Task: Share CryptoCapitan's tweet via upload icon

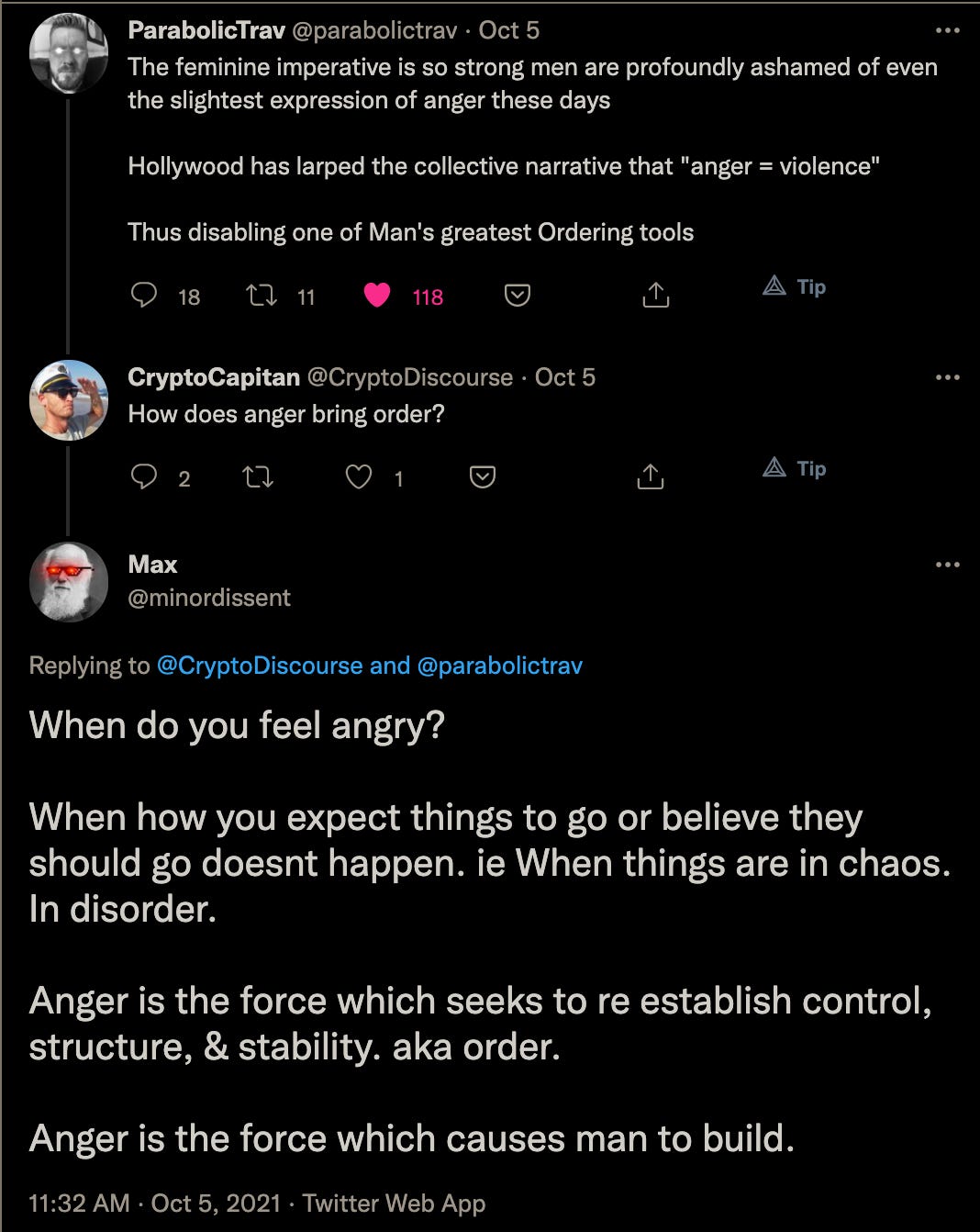Action: pyautogui.click(x=652, y=476)
